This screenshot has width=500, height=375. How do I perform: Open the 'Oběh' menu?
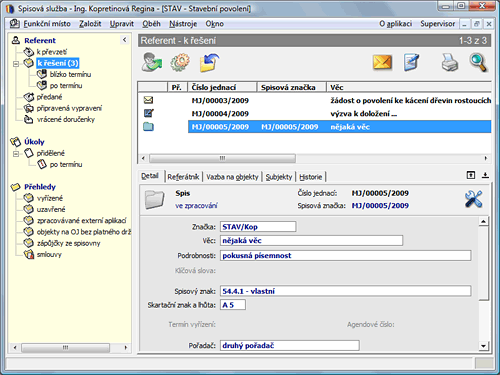(x=151, y=24)
